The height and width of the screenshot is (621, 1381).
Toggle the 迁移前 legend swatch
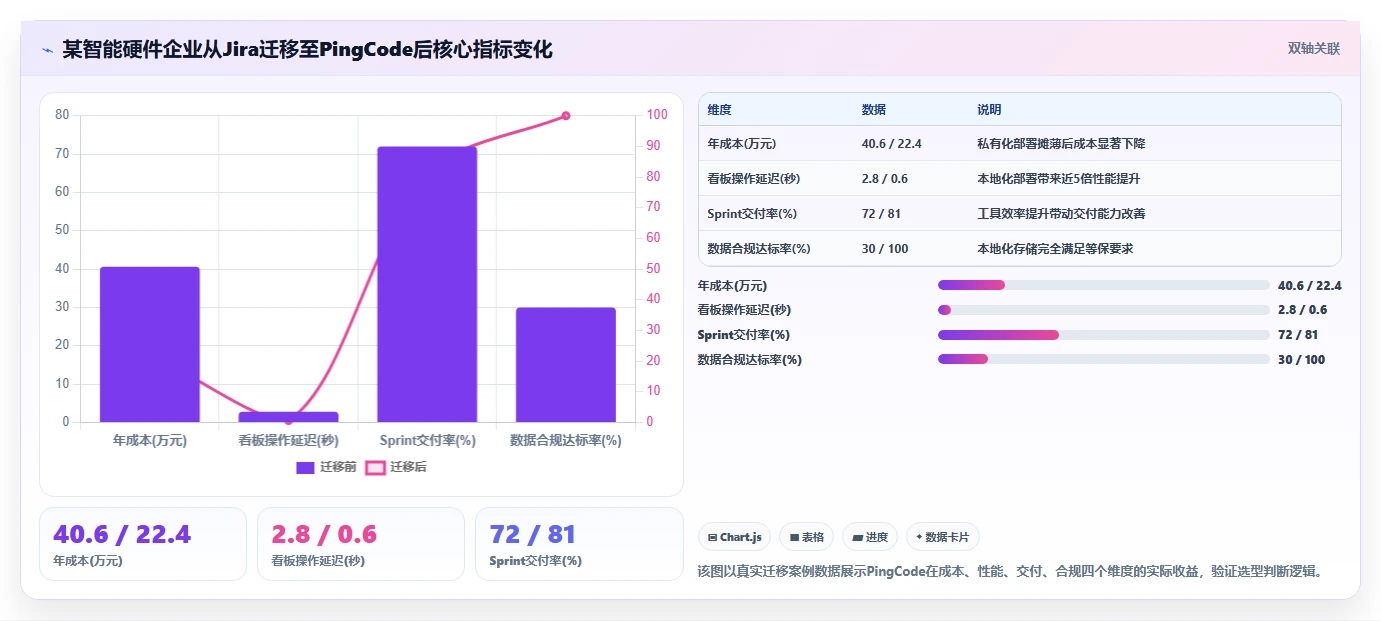306,467
